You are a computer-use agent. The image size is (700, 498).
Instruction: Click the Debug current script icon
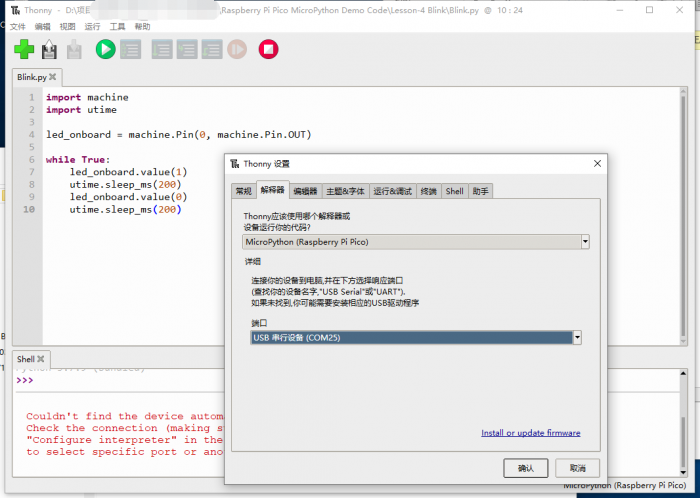pyautogui.click(x=130, y=49)
